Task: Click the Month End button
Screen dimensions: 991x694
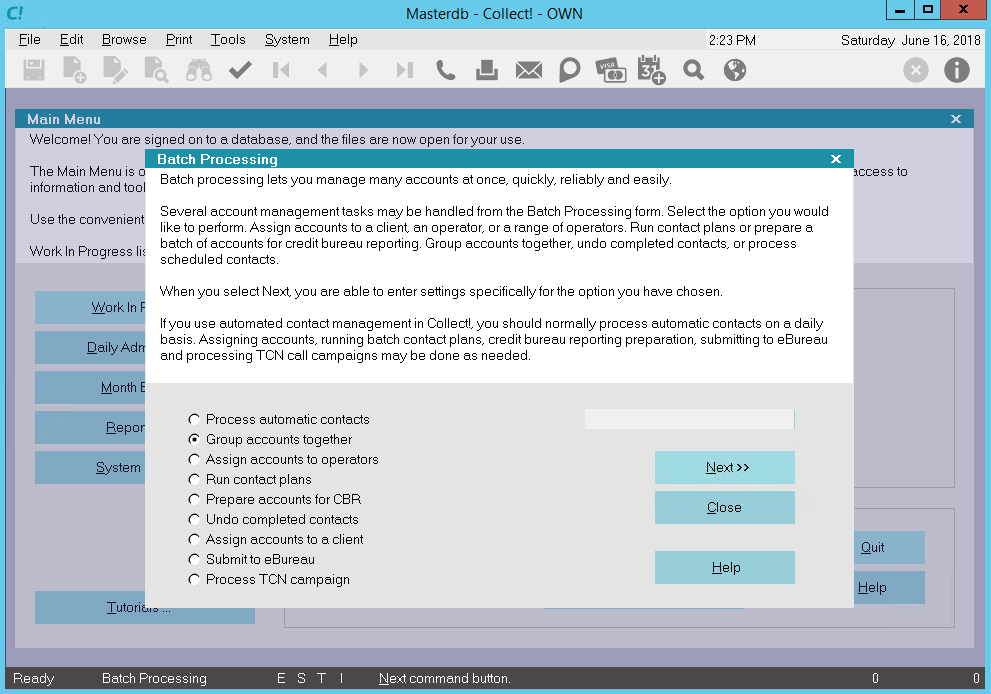Action: (90, 387)
